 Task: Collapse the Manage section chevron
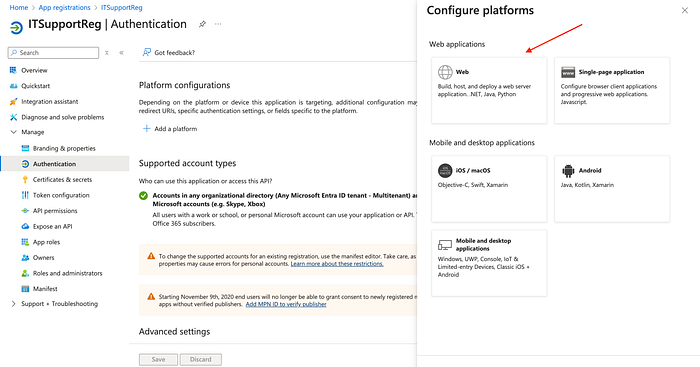pyautogui.click(x=13, y=132)
